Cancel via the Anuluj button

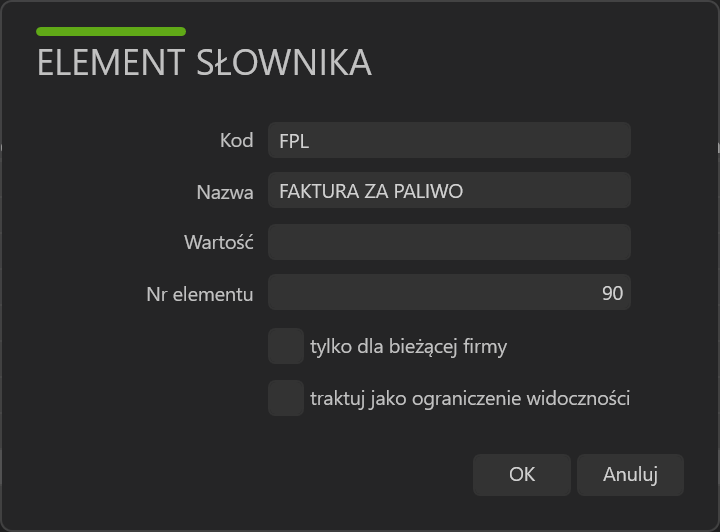pyautogui.click(x=630, y=475)
